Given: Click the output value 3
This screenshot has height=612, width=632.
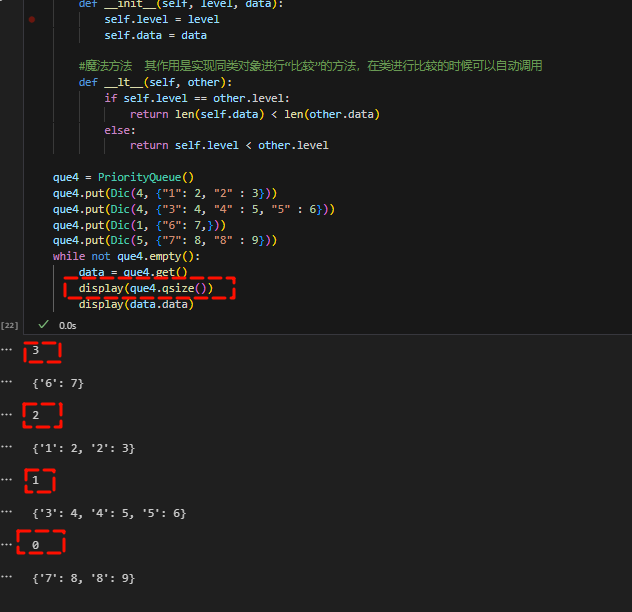Looking at the screenshot, I should tap(35, 350).
